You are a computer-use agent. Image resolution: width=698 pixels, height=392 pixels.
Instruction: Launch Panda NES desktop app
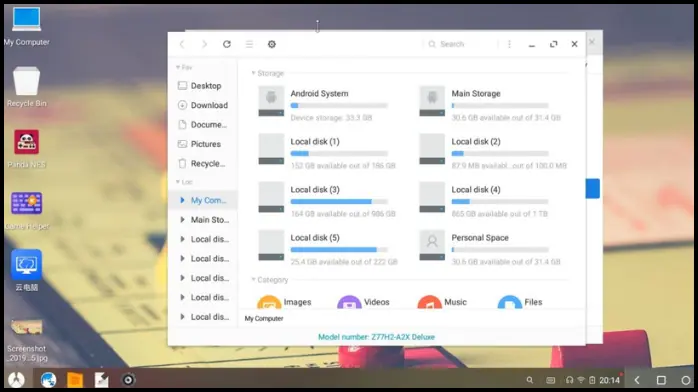point(27,149)
